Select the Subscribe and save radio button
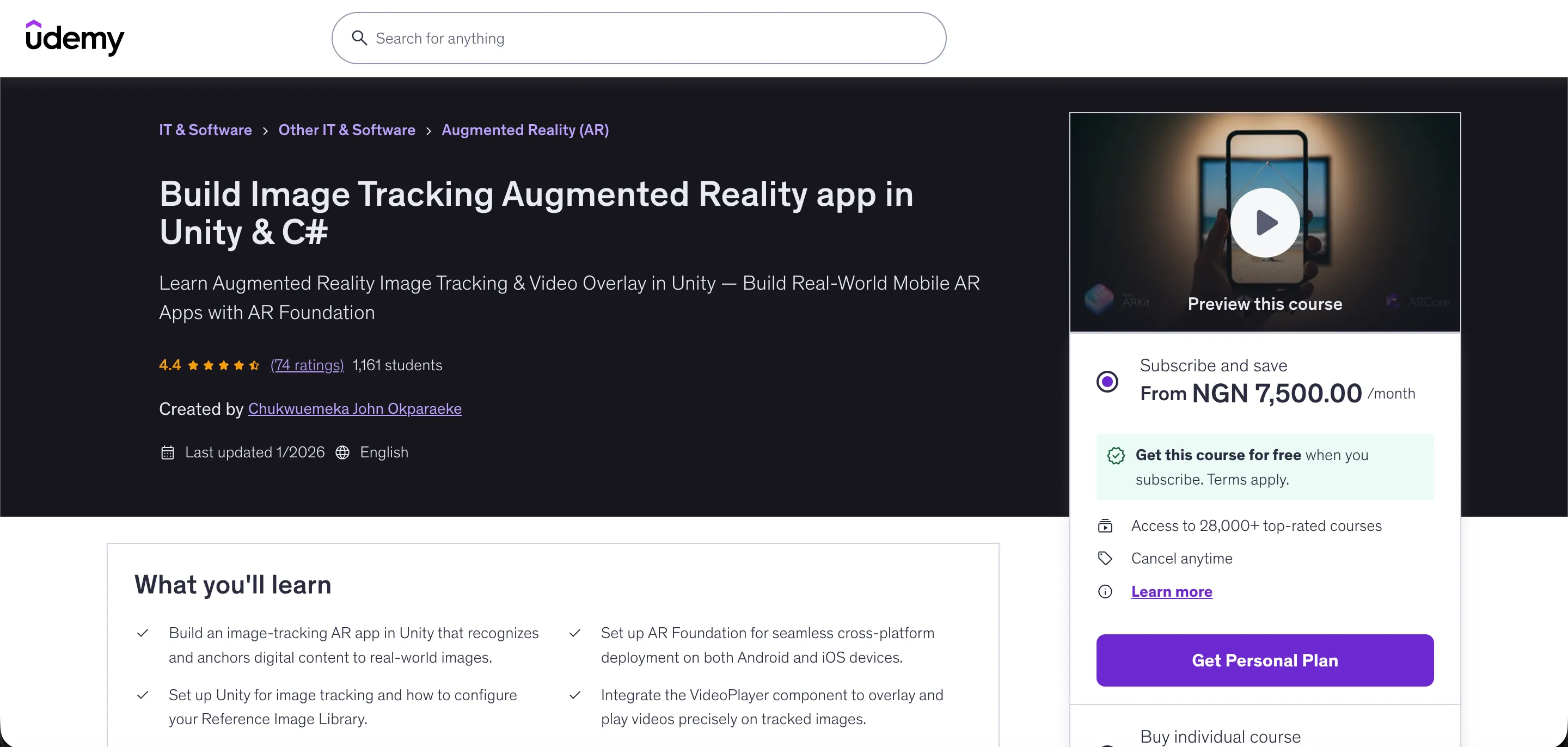 [x=1107, y=382]
